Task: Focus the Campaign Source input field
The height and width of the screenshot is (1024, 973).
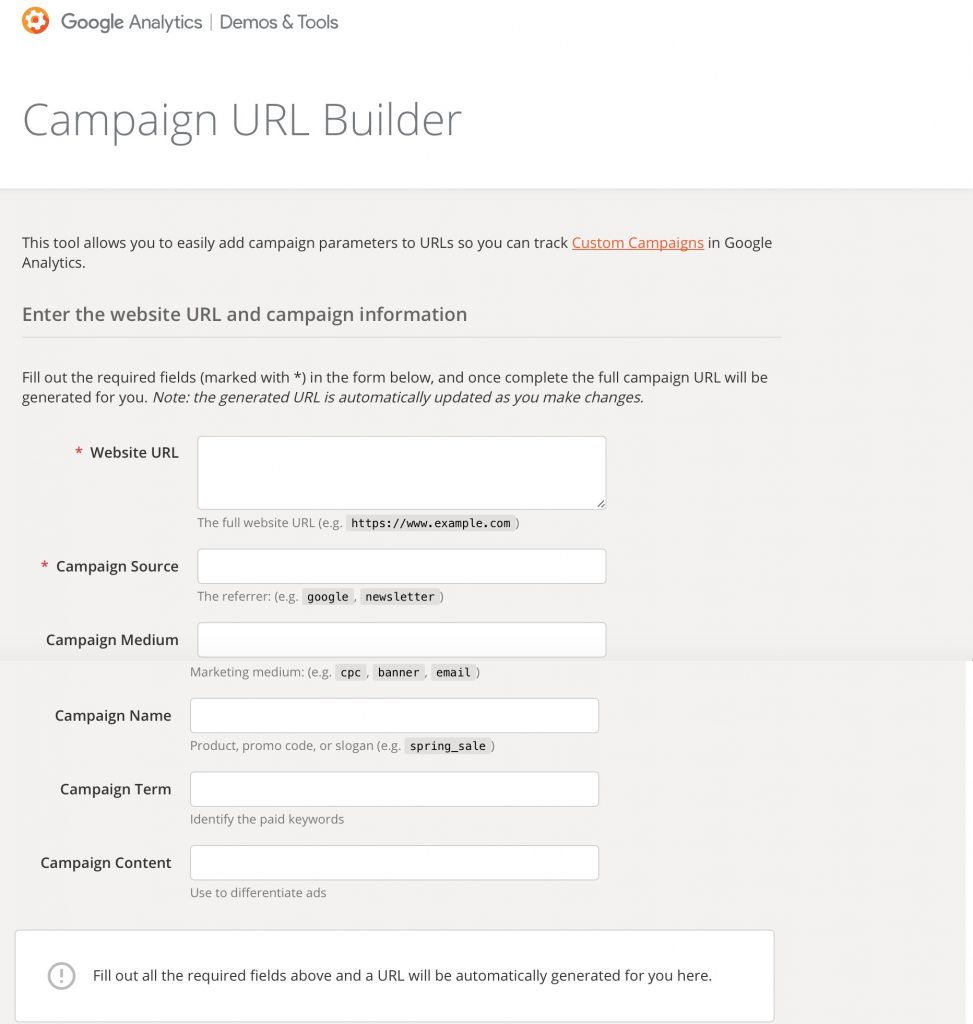Action: [x=402, y=566]
